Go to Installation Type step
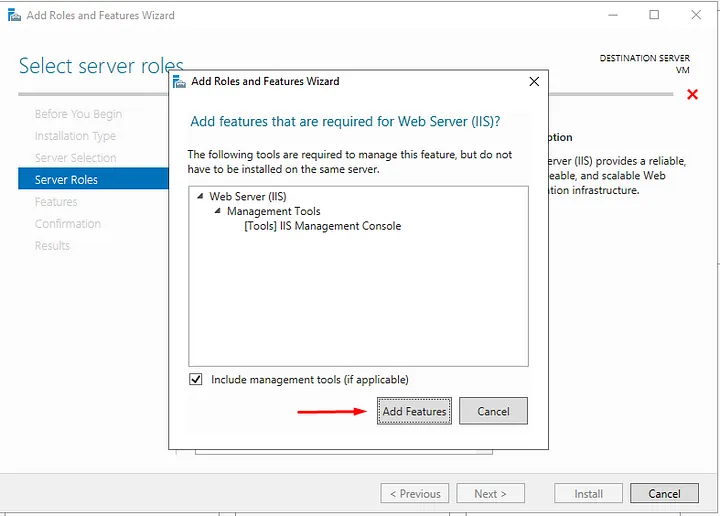720x516 pixels. (75, 136)
